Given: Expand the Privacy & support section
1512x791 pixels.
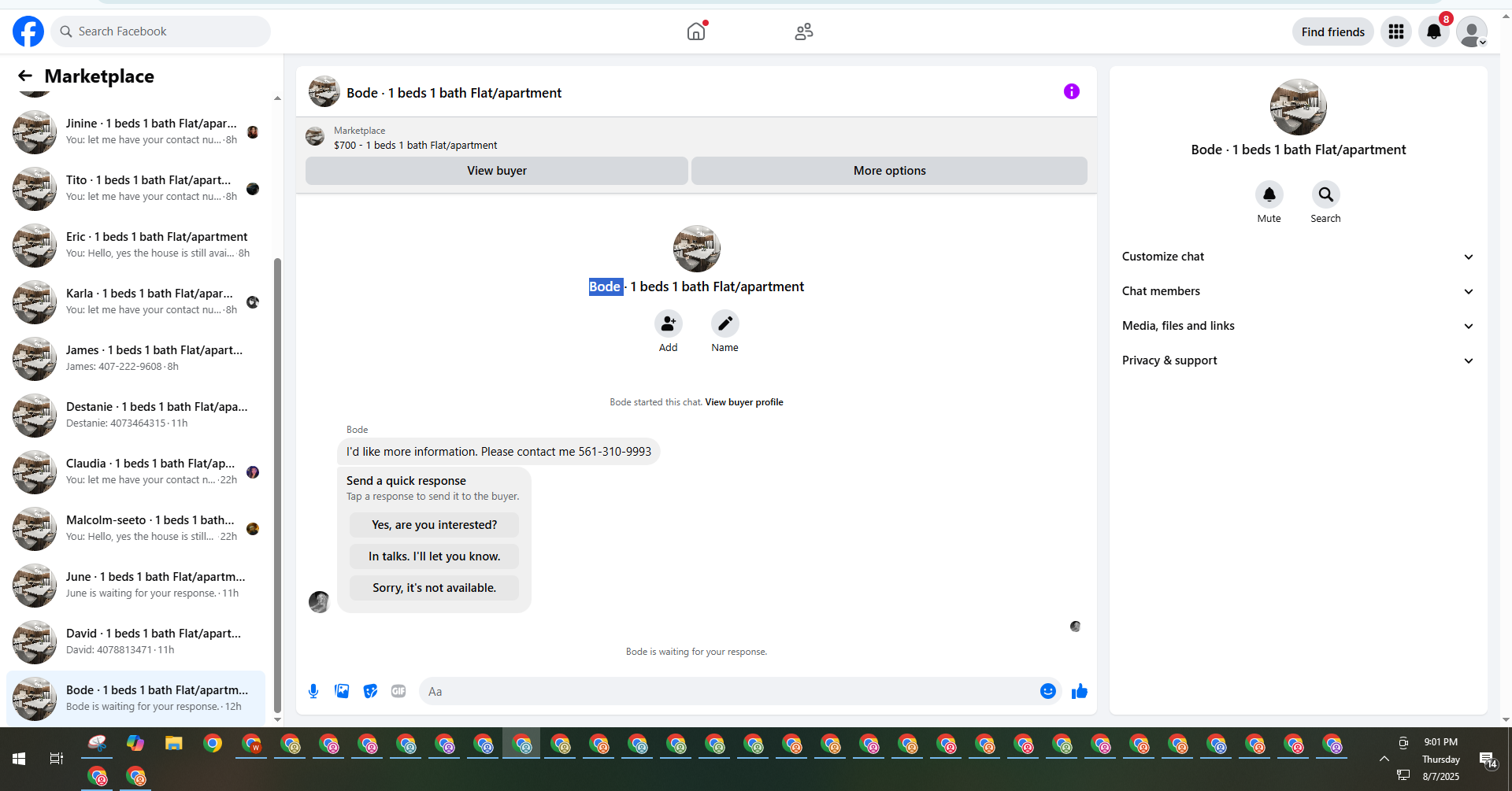Looking at the screenshot, I should coord(1299,360).
